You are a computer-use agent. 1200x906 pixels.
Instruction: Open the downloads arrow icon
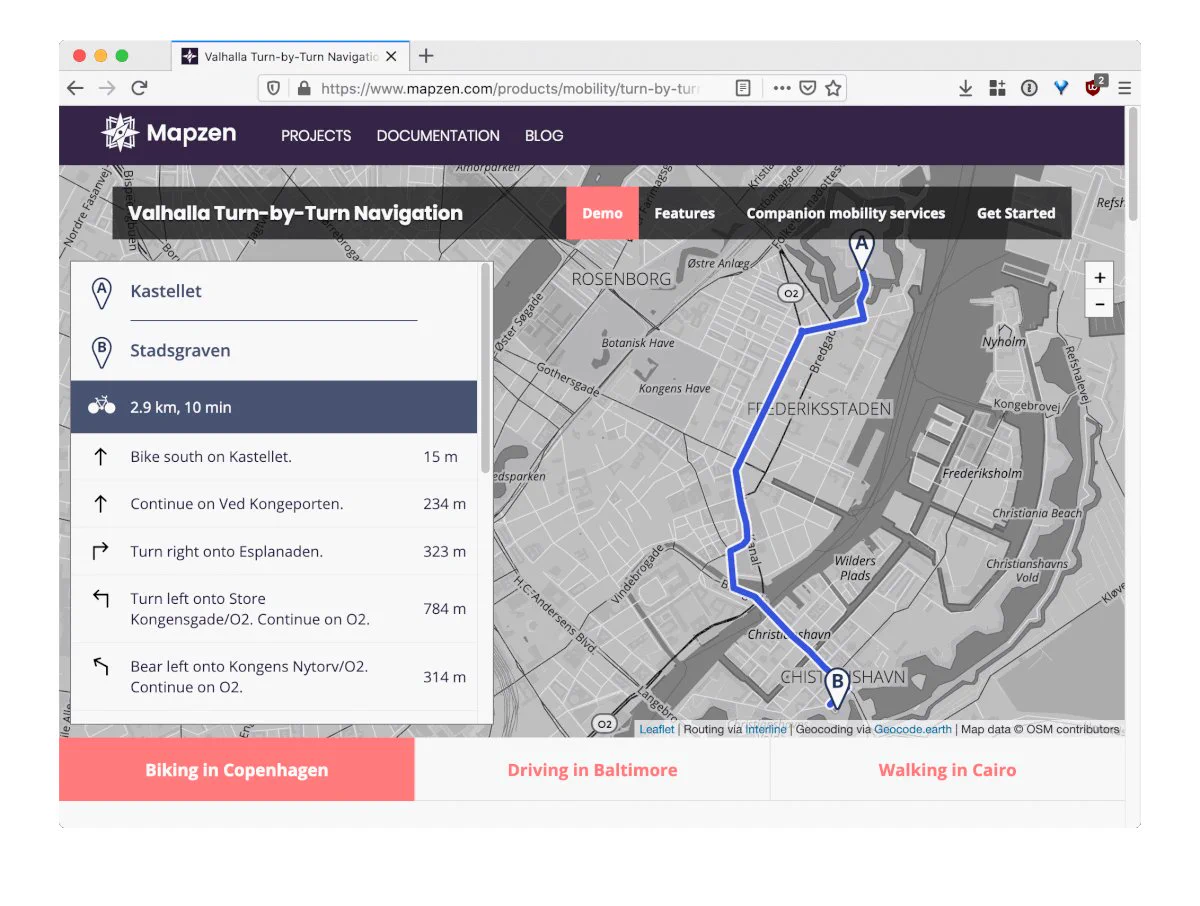coord(965,88)
